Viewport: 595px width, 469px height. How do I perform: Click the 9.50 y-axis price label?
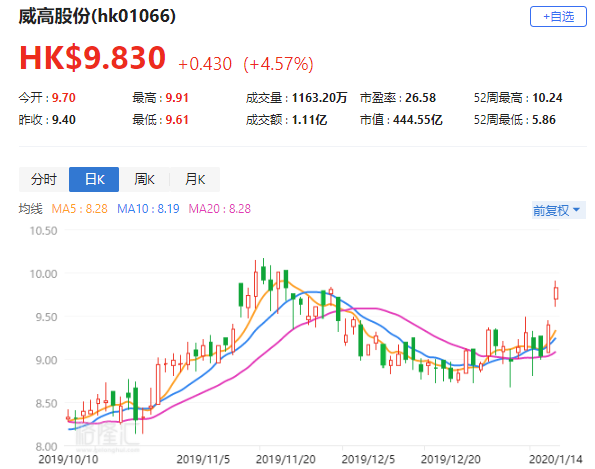[46, 317]
